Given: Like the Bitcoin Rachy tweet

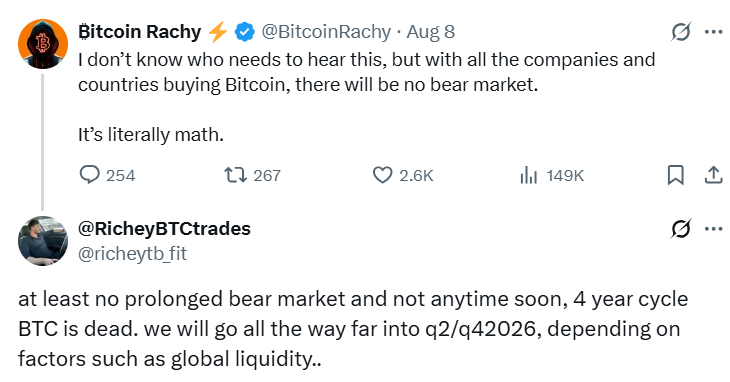Looking at the screenshot, I should [403, 175].
